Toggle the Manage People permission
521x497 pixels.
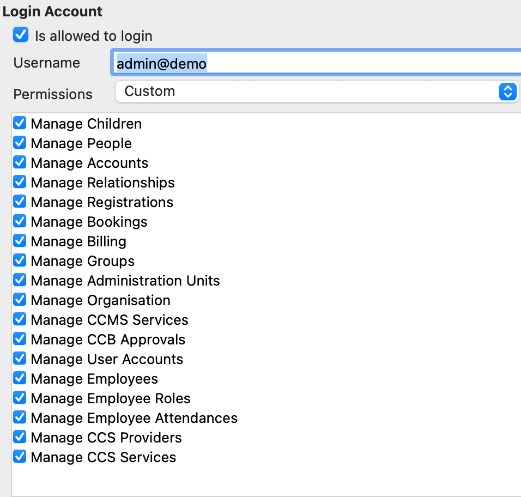tap(20, 143)
